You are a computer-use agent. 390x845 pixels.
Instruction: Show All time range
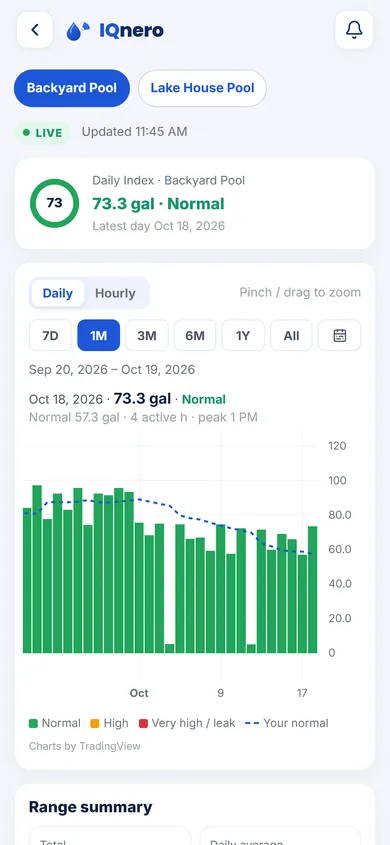click(291, 335)
